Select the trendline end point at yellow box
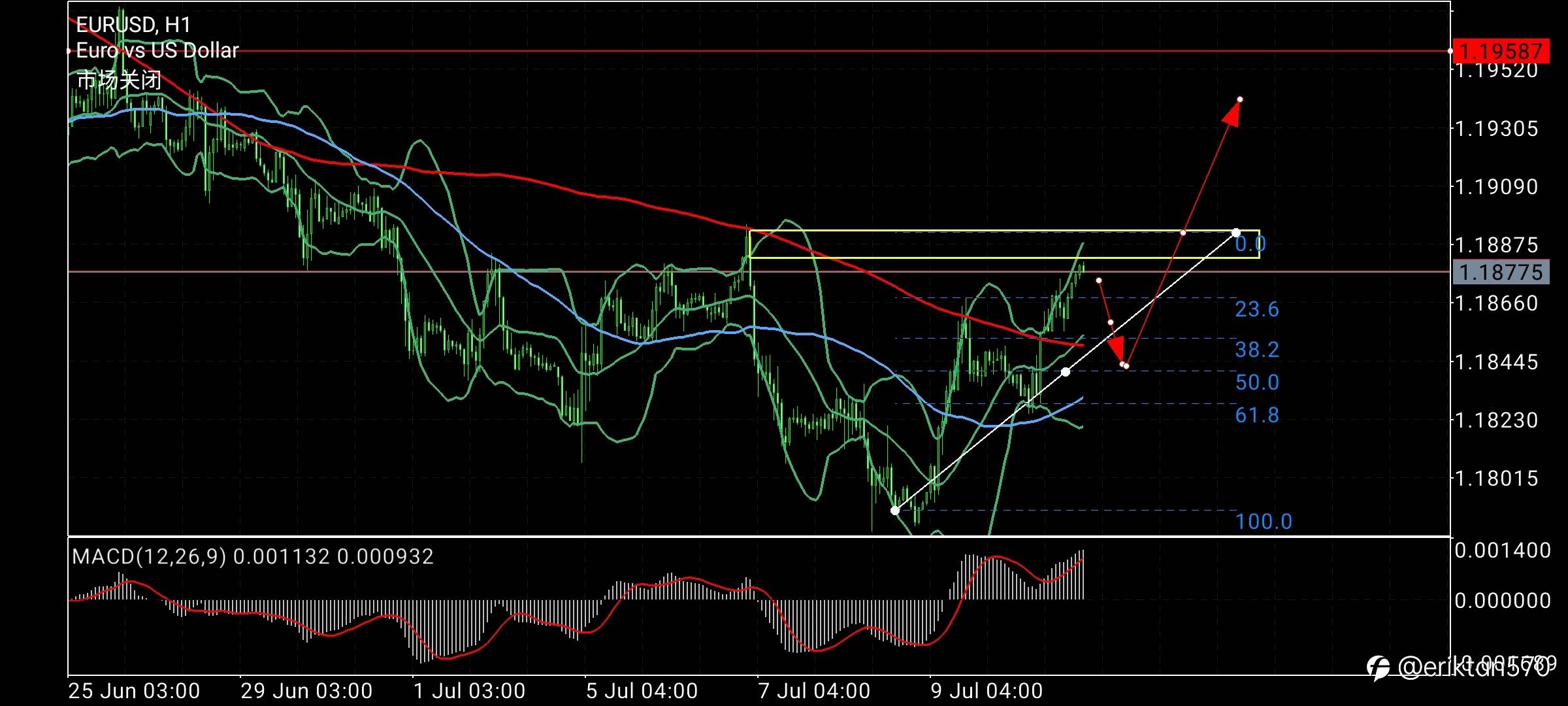 tap(1236, 233)
